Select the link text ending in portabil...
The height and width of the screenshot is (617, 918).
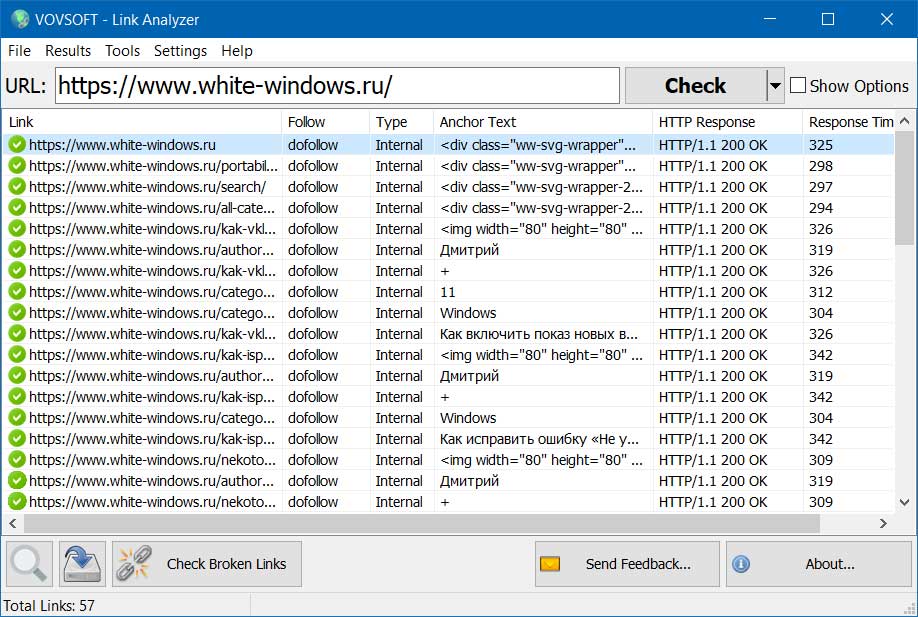point(153,166)
